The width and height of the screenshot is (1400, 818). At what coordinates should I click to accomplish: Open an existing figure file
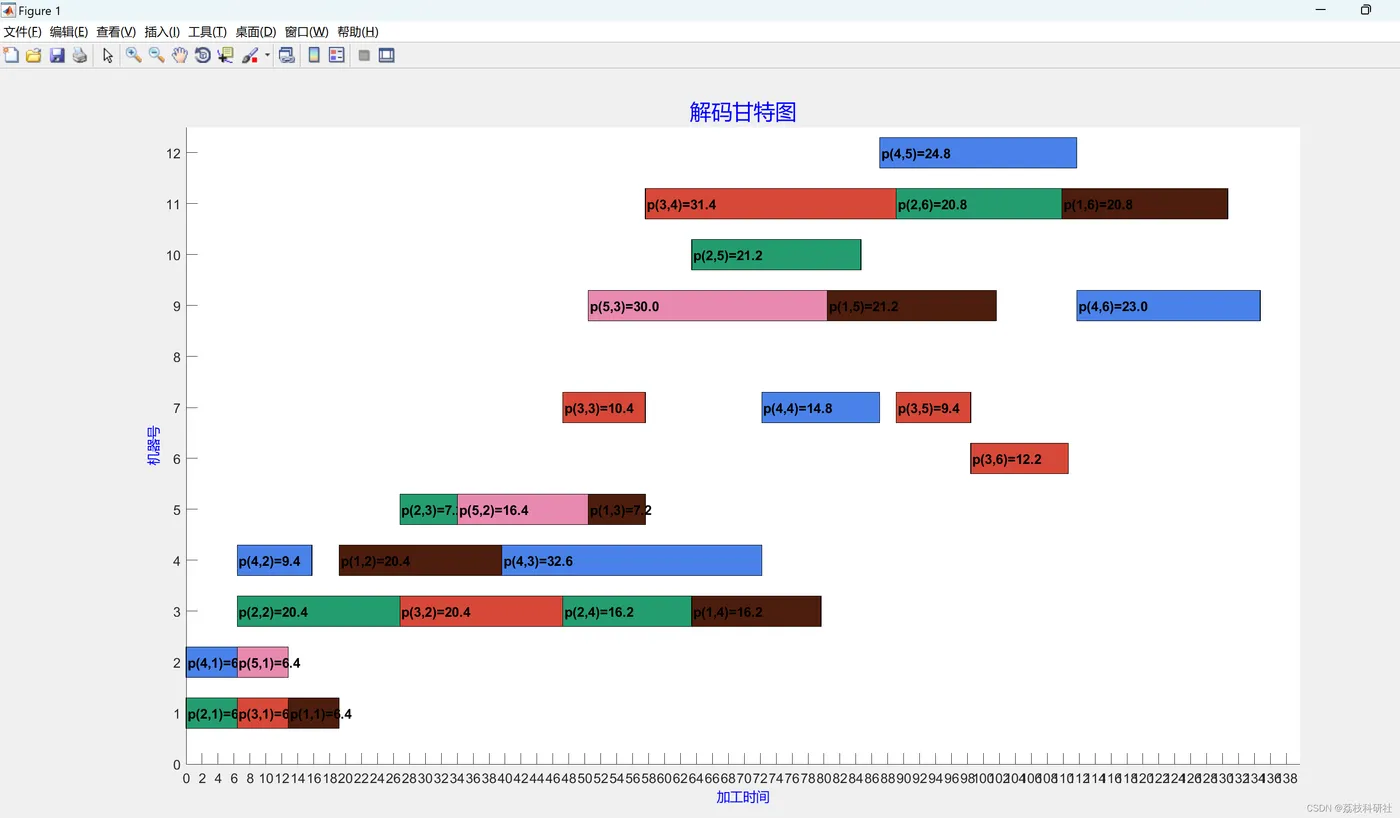coord(34,55)
